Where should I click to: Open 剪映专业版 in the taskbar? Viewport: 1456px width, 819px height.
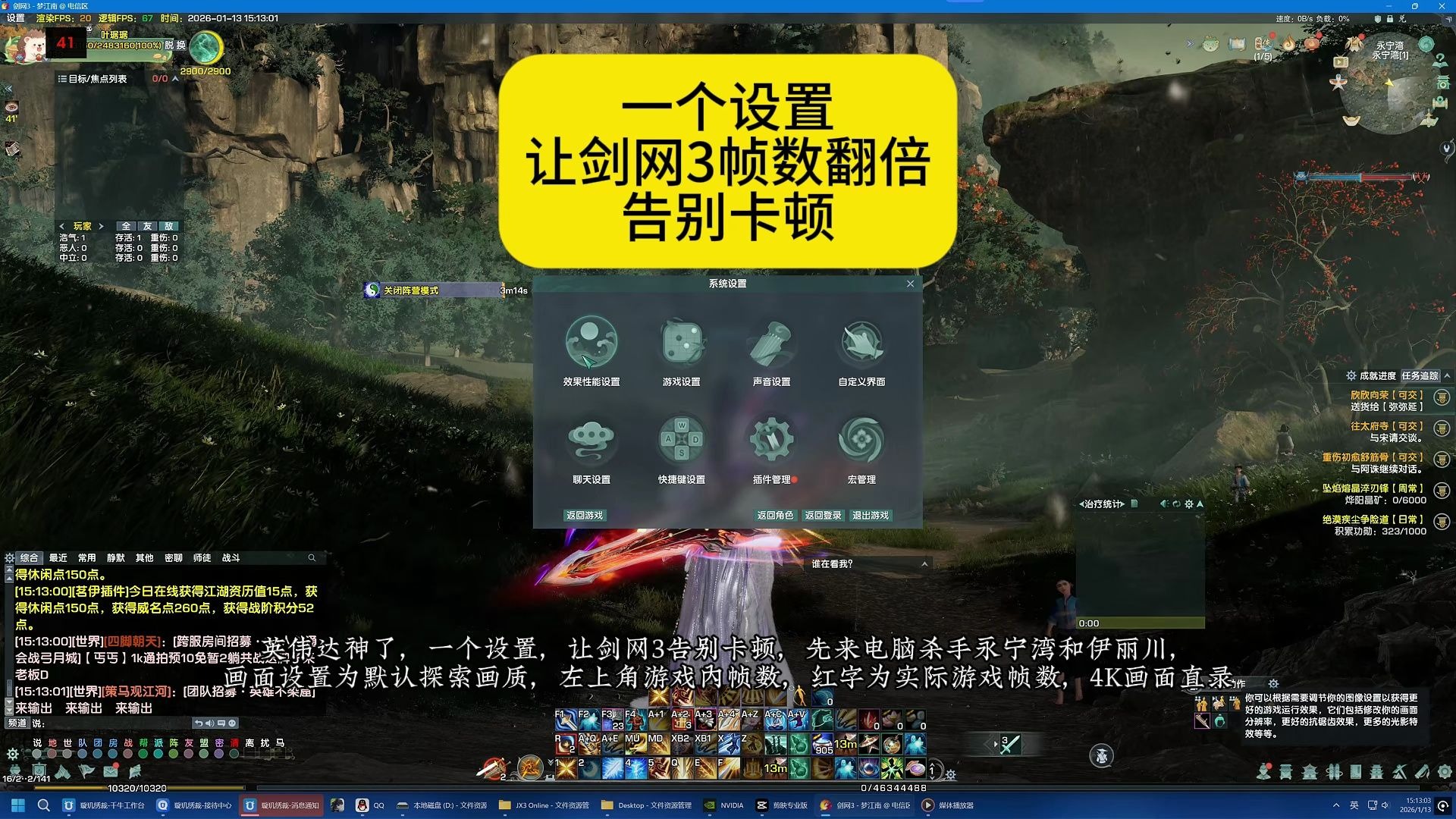click(x=783, y=805)
